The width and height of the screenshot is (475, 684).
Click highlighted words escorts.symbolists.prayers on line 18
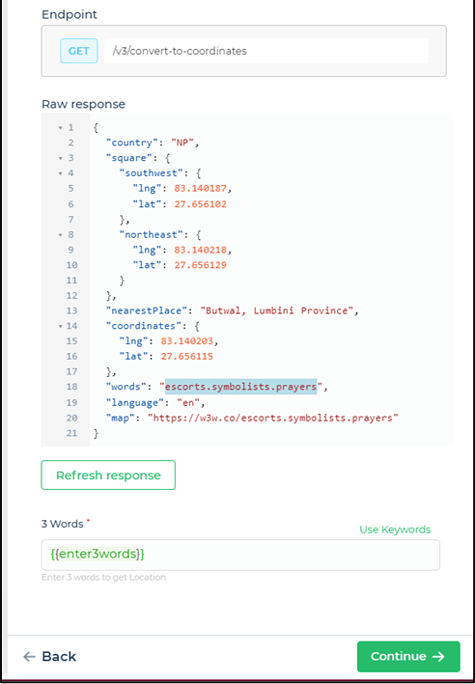click(x=241, y=387)
